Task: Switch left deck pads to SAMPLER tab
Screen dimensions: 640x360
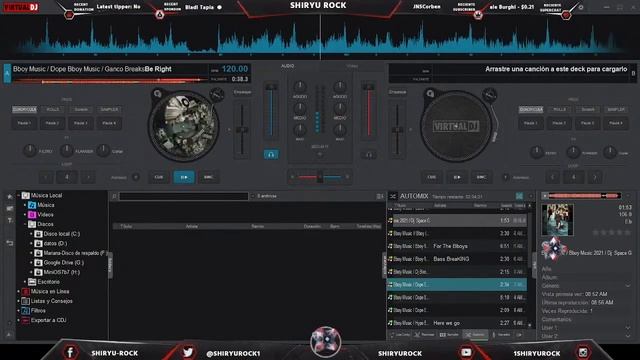Action: [x=109, y=109]
